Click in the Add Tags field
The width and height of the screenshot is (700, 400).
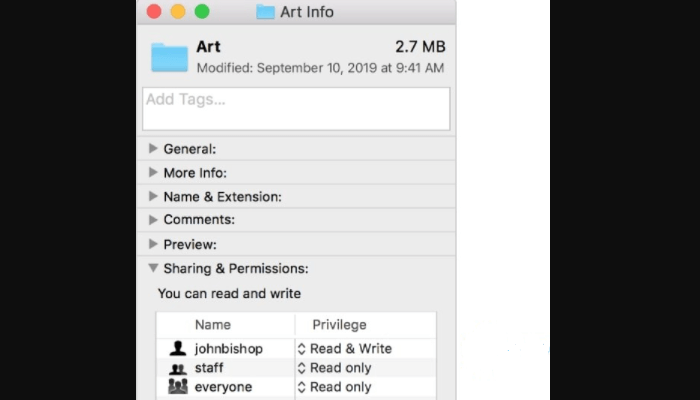click(296, 108)
